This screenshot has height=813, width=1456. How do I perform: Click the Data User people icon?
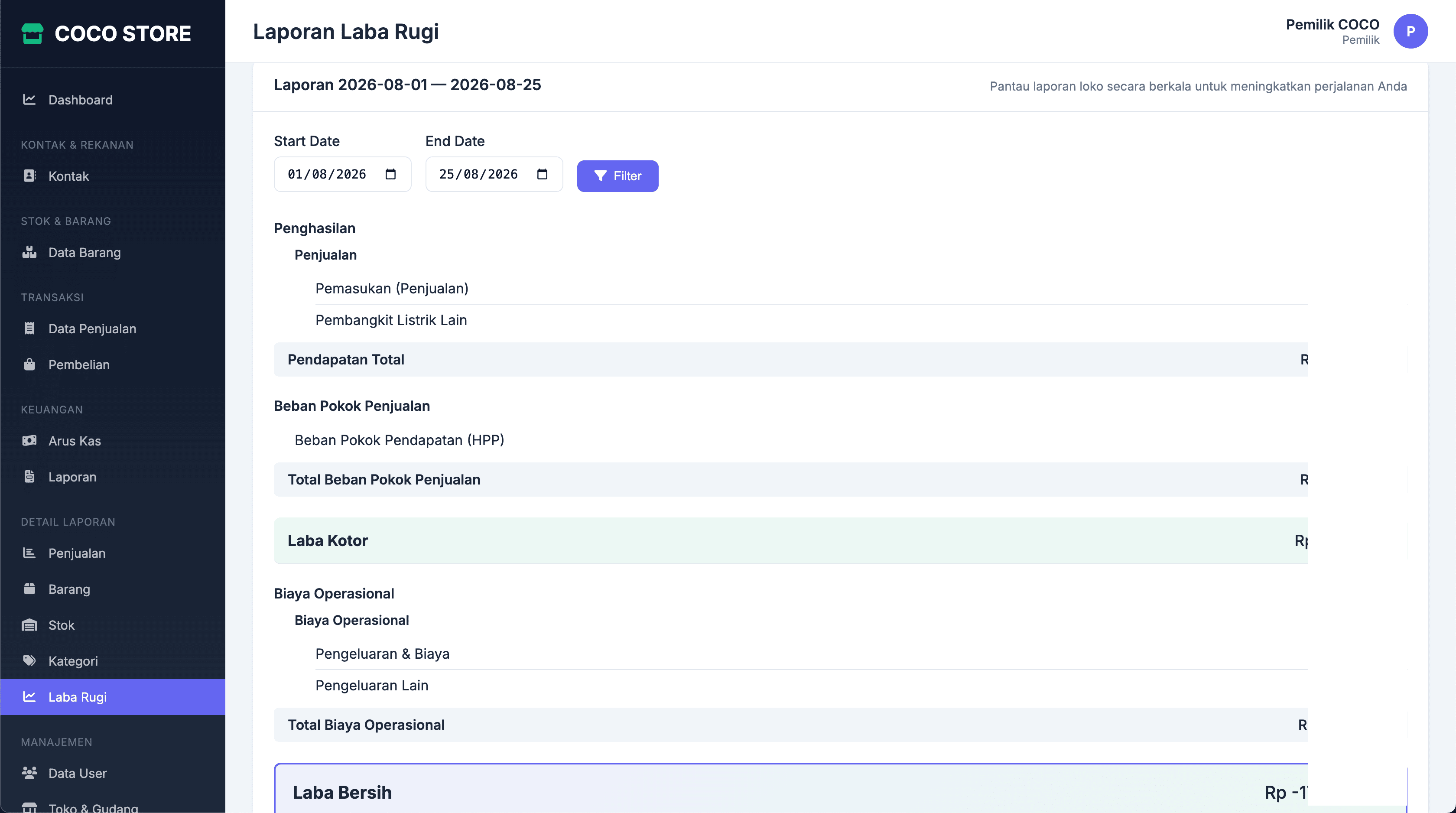tap(29, 772)
